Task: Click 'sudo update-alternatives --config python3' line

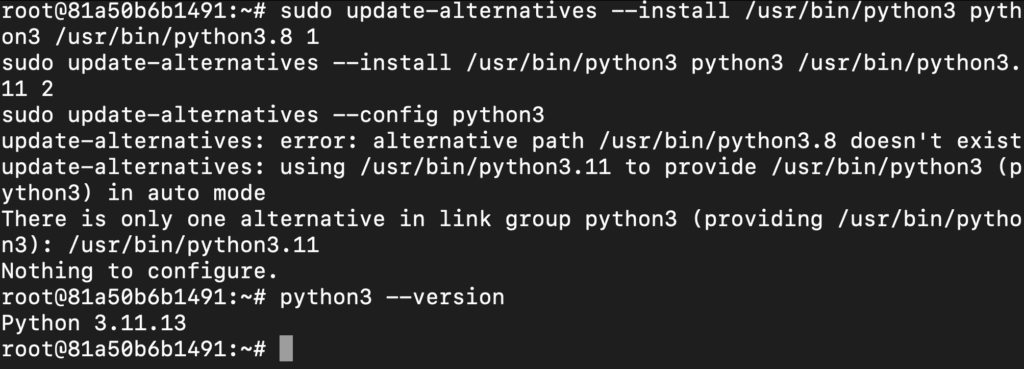Action: (272, 115)
